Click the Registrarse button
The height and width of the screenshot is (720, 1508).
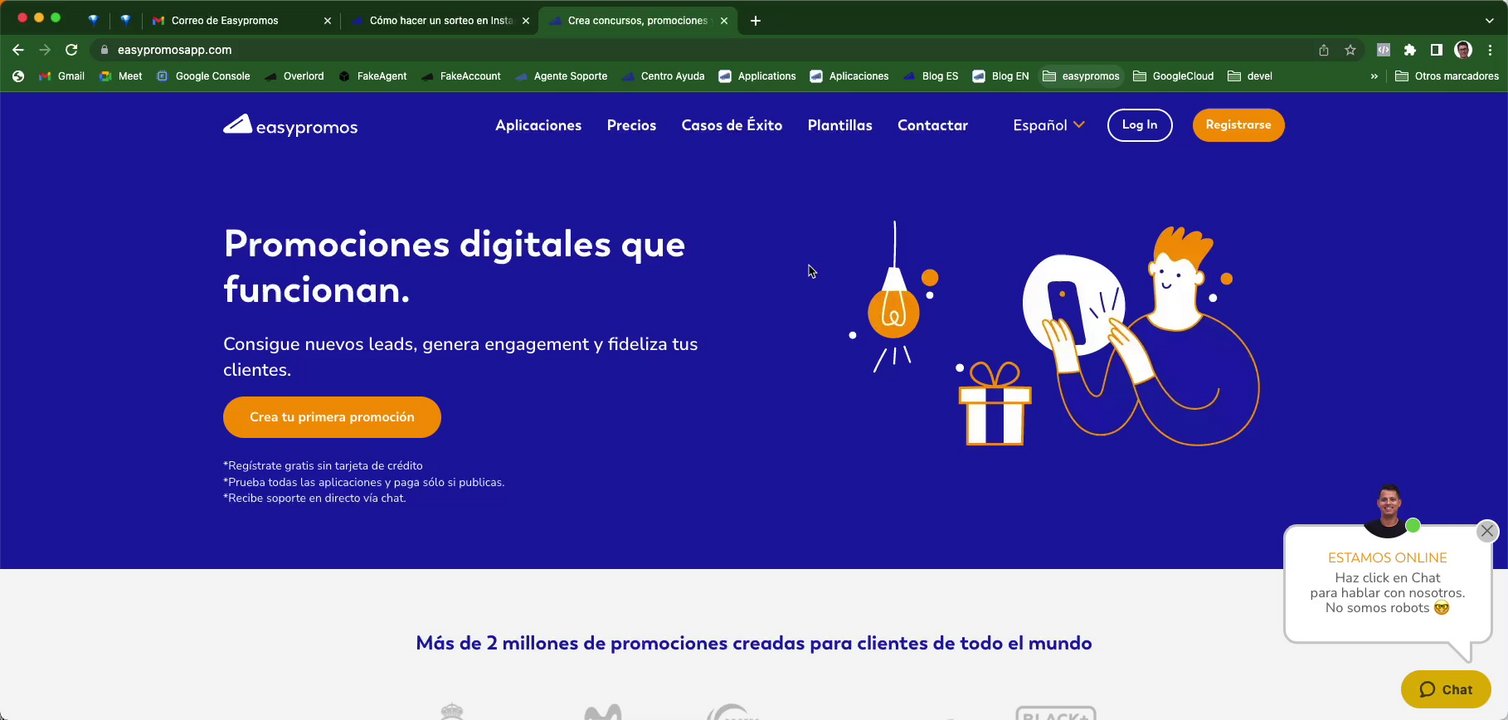(1238, 125)
